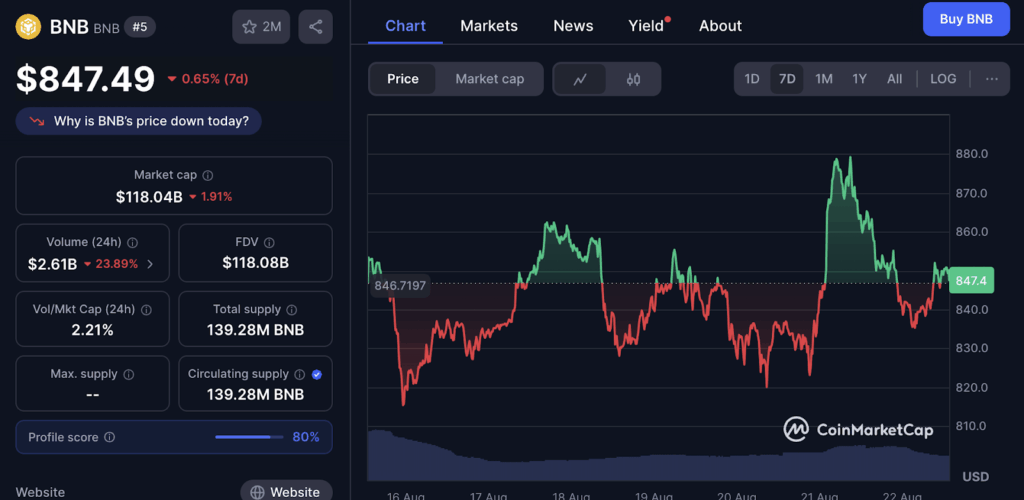Open the chart more options menu
Screen dimensions: 1024x500
pos(991,79)
